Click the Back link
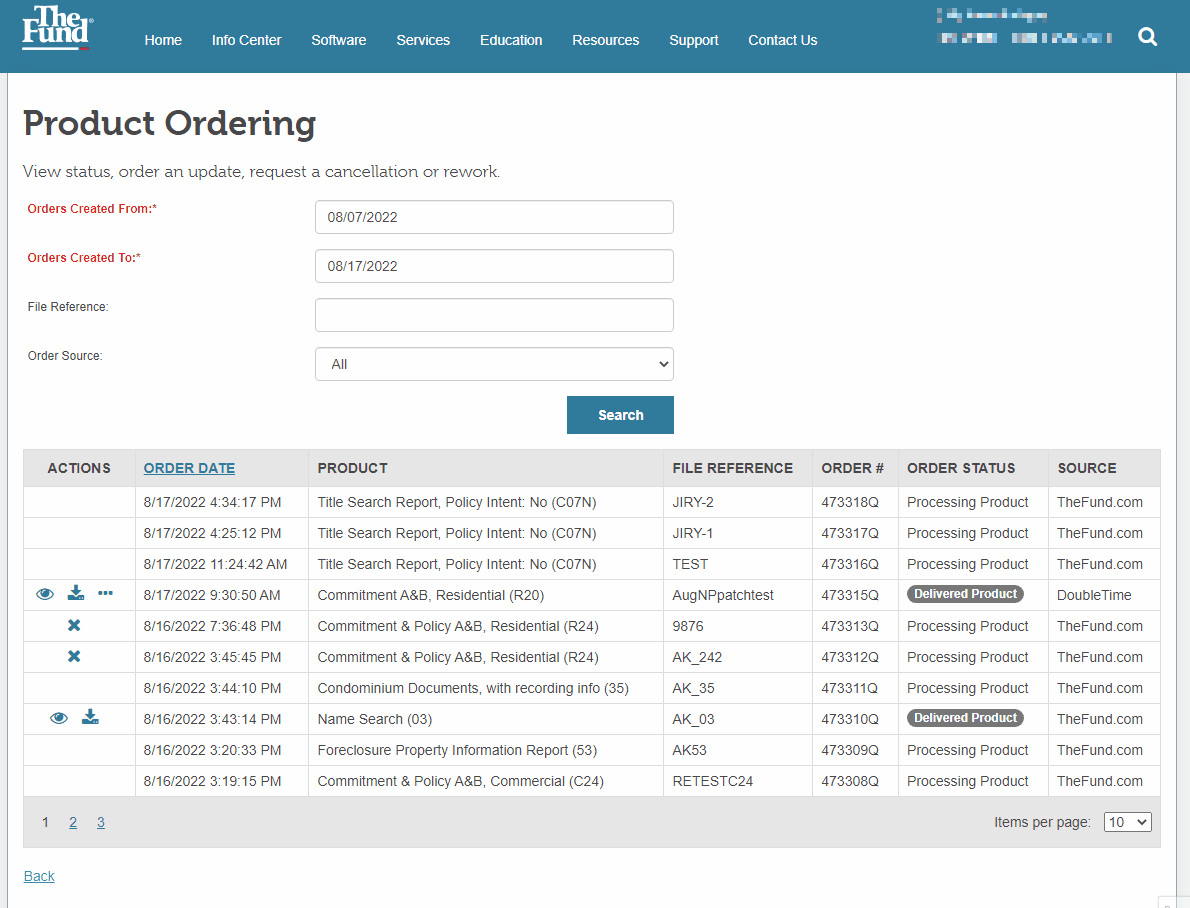Screen dimensions: 1190x908 point(39,876)
